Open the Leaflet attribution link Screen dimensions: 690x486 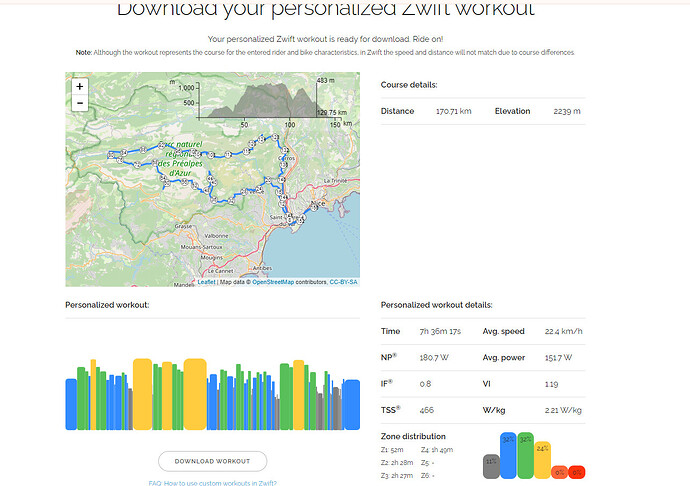[206, 282]
